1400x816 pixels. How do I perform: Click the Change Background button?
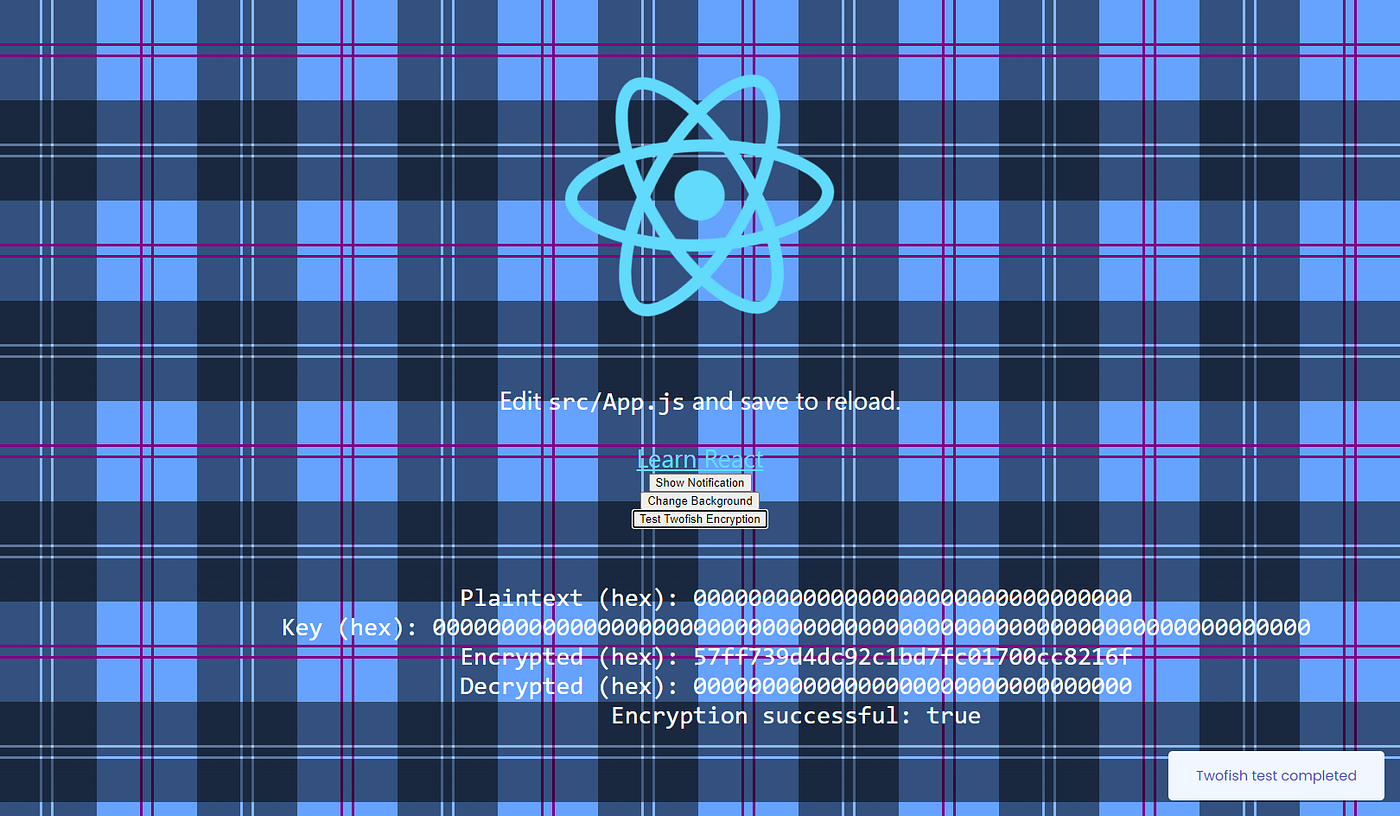pyautogui.click(x=700, y=501)
